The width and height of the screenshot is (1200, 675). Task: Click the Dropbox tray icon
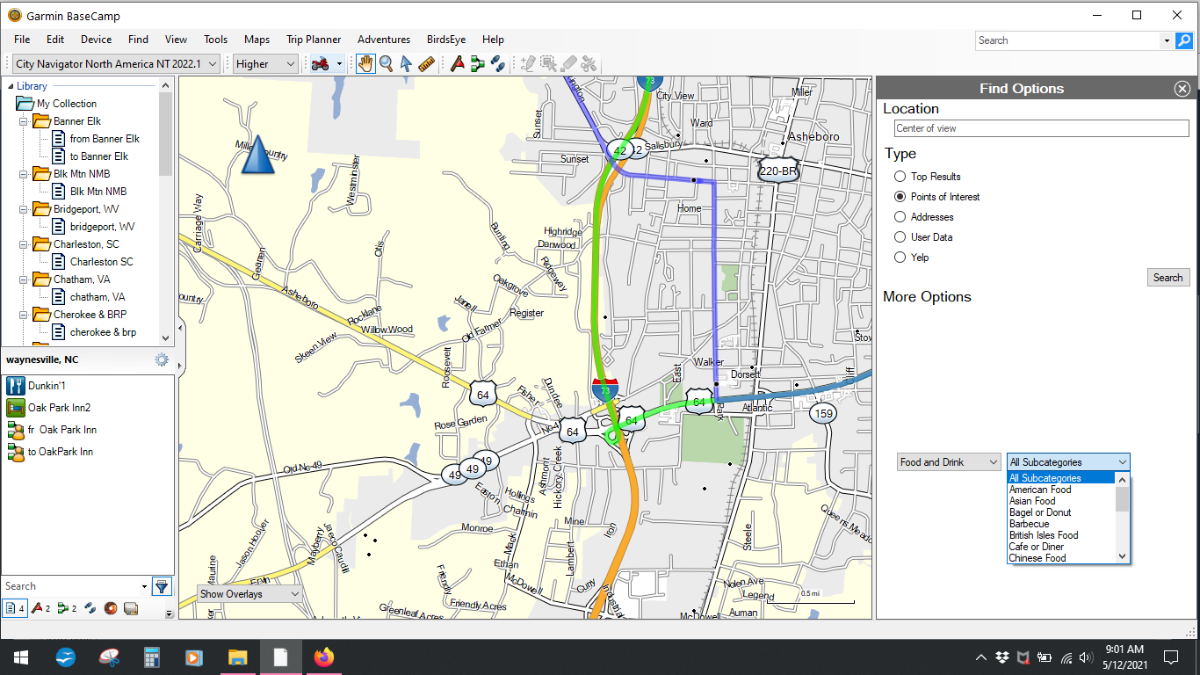click(1003, 657)
